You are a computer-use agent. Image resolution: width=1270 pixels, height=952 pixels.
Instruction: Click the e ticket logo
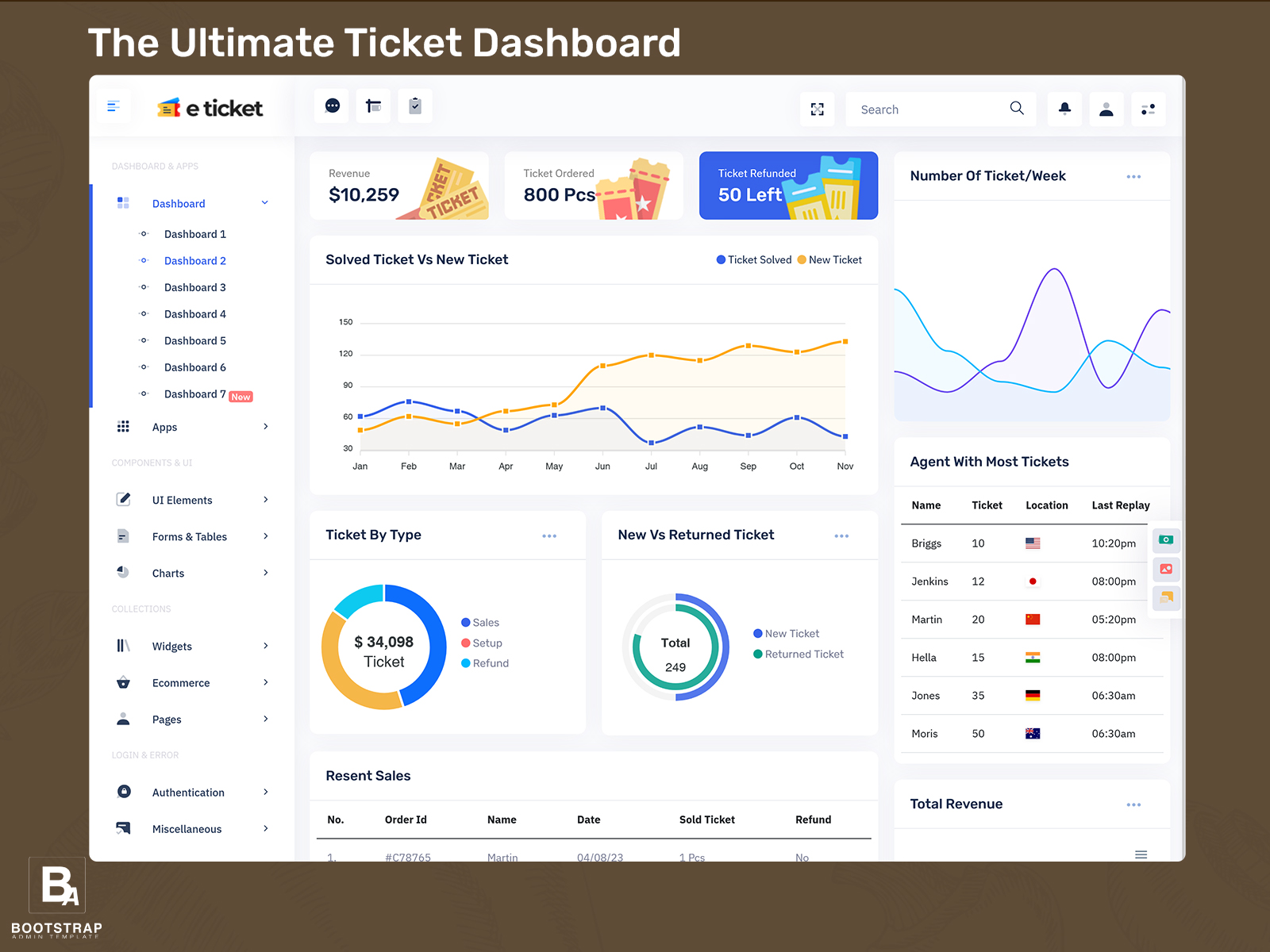[210, 108]
